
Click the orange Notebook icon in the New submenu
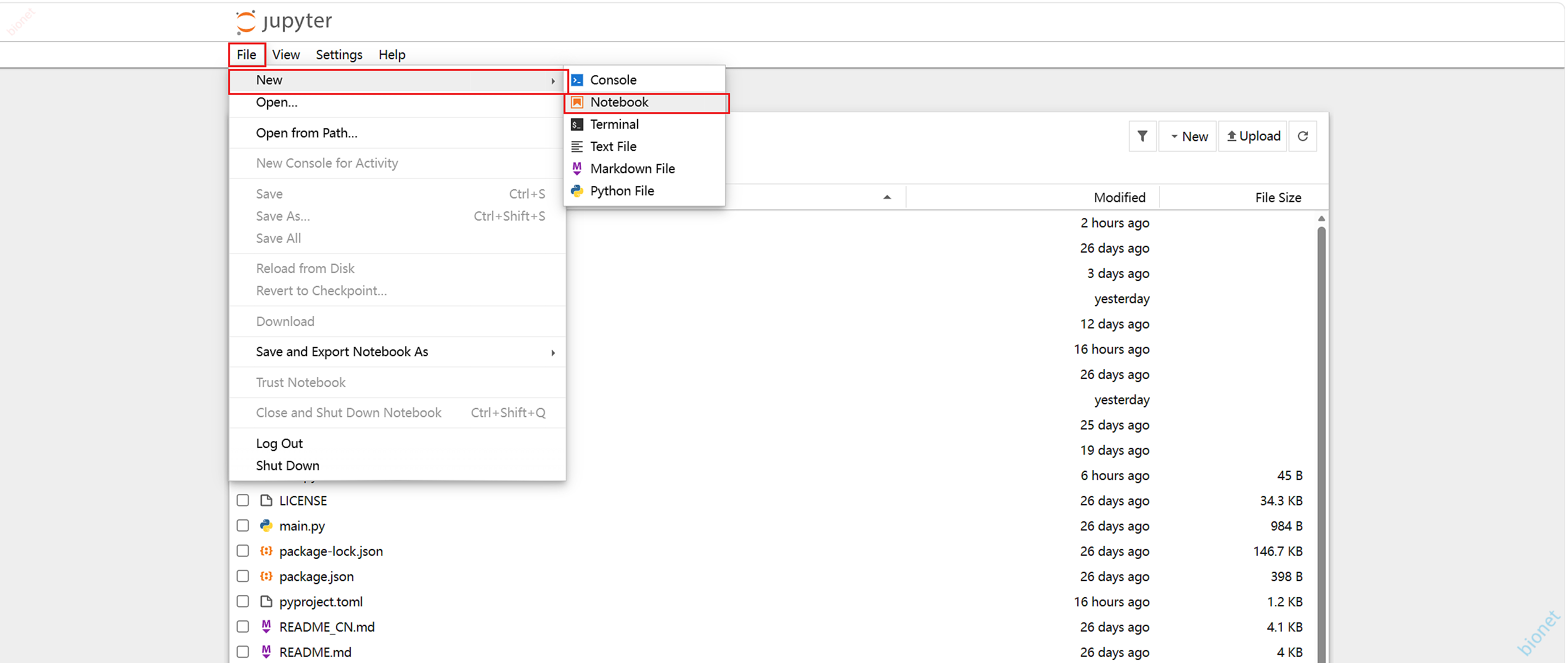(x=577, y=102)
